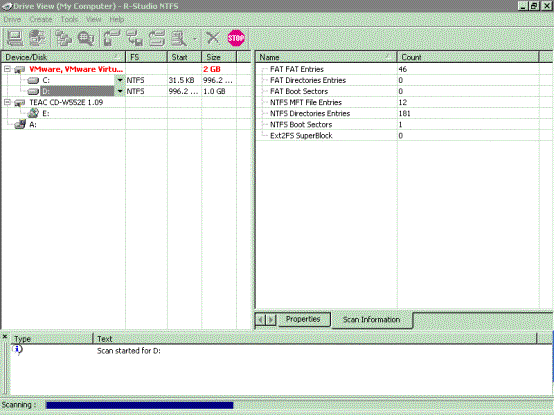Open the small toolbar dropdown arrow before Remove
The image size is (554, 415).
(194, 38)
